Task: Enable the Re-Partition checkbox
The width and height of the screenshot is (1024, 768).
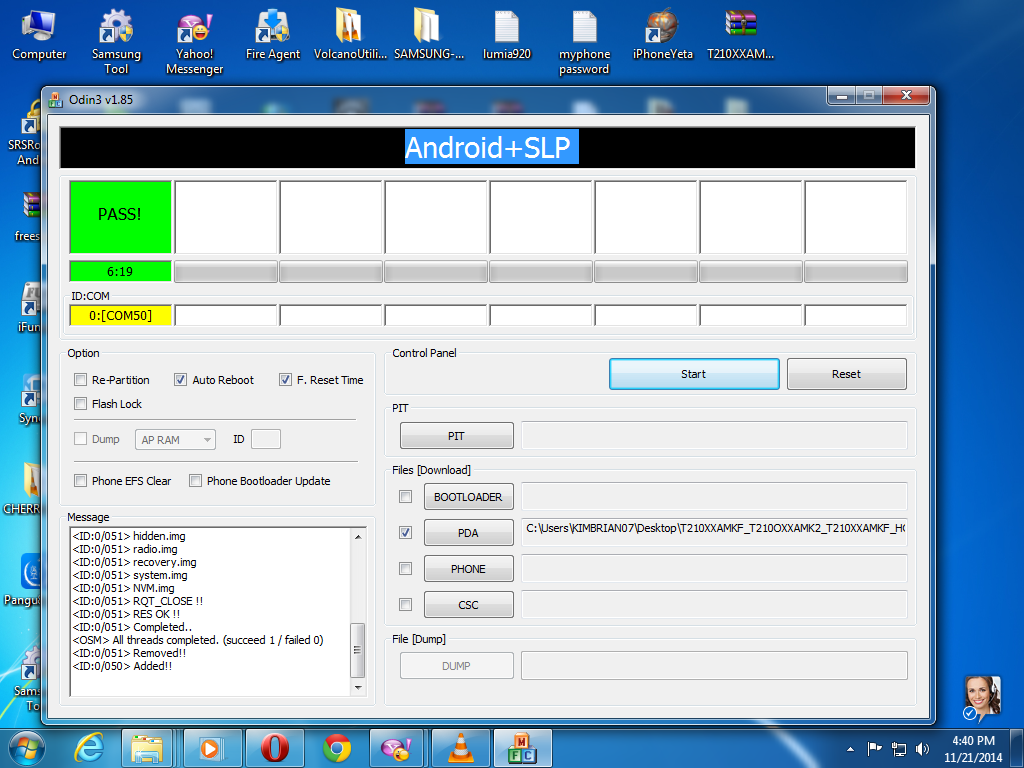Action: [x=80, y=380]
